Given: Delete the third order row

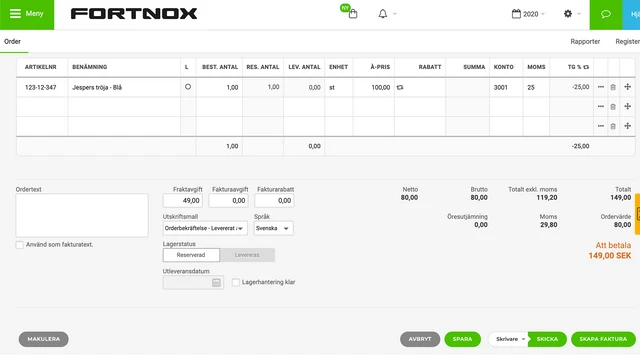Looking at the screenshot, I should [613, 126].
